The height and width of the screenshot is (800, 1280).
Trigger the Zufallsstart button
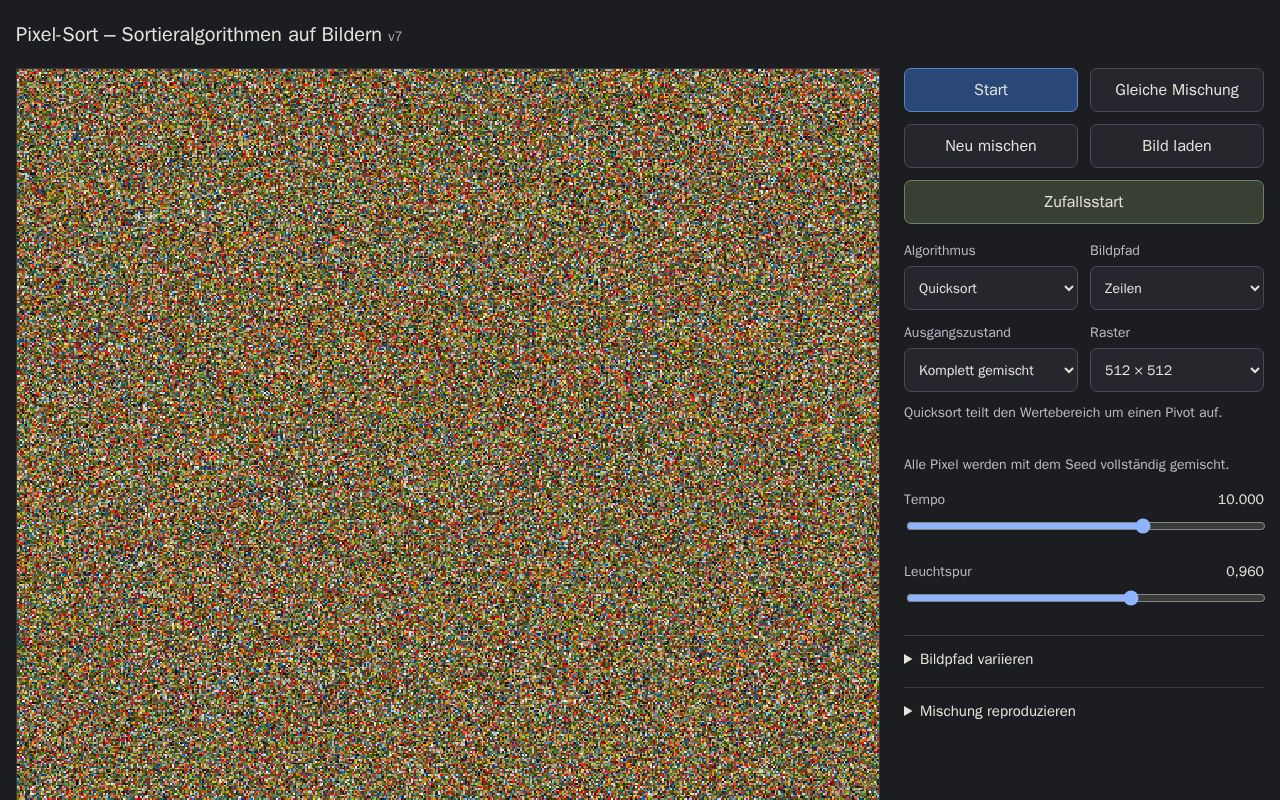(1084, 202)
